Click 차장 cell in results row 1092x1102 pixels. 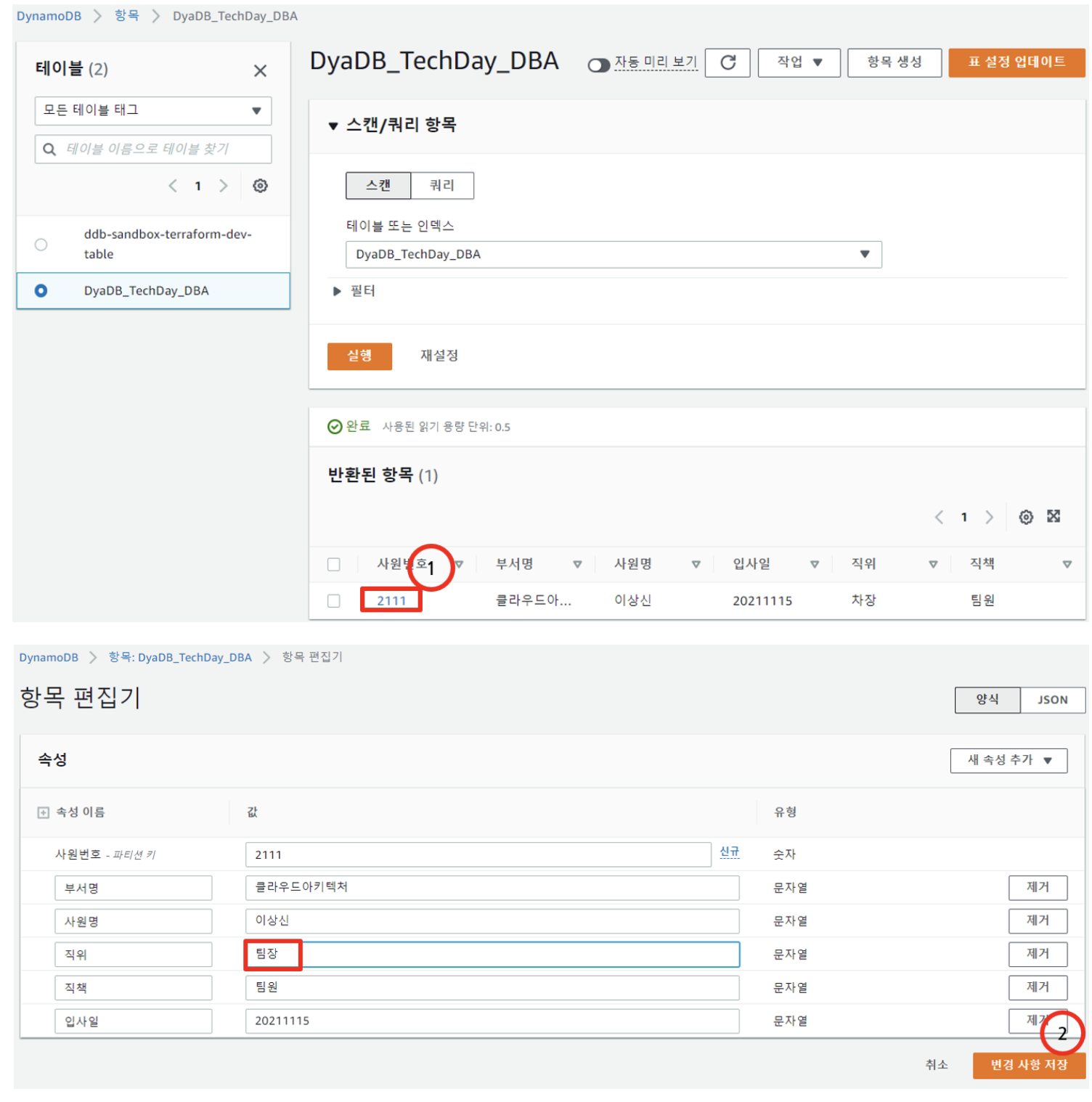864,600
